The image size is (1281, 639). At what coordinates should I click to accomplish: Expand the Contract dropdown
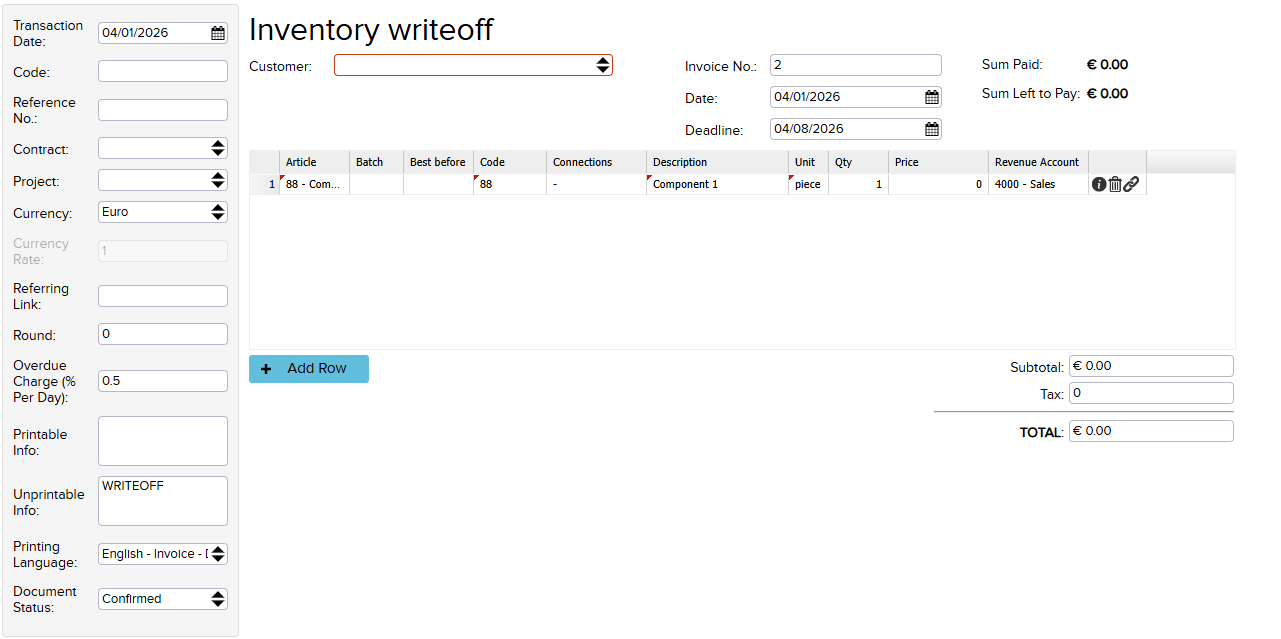[218, 148]
